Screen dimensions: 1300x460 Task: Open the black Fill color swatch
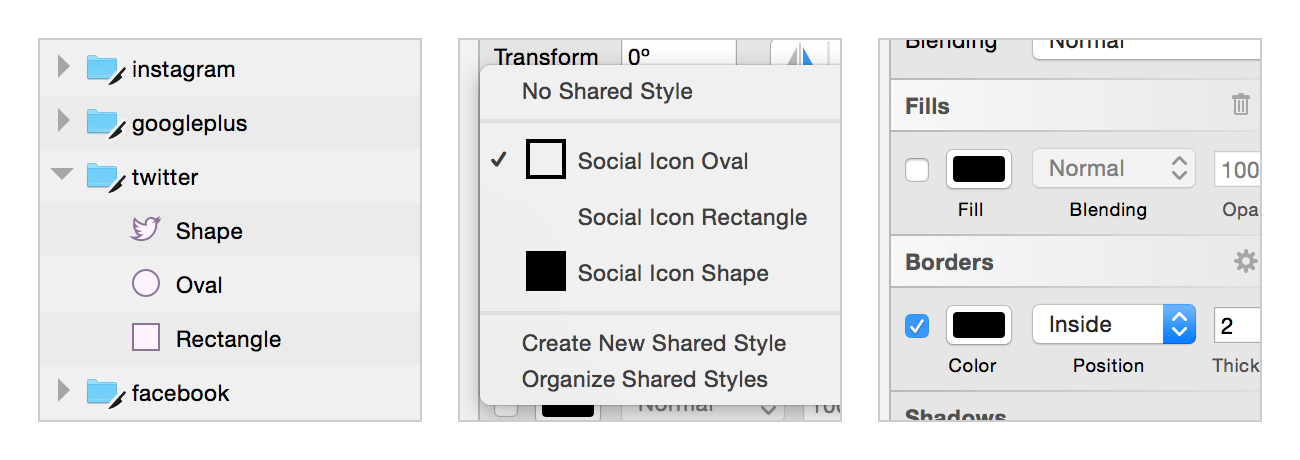(979, 169)
